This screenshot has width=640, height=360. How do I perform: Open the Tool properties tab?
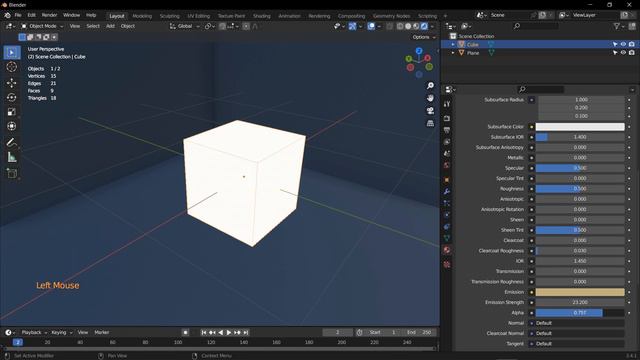447,104
